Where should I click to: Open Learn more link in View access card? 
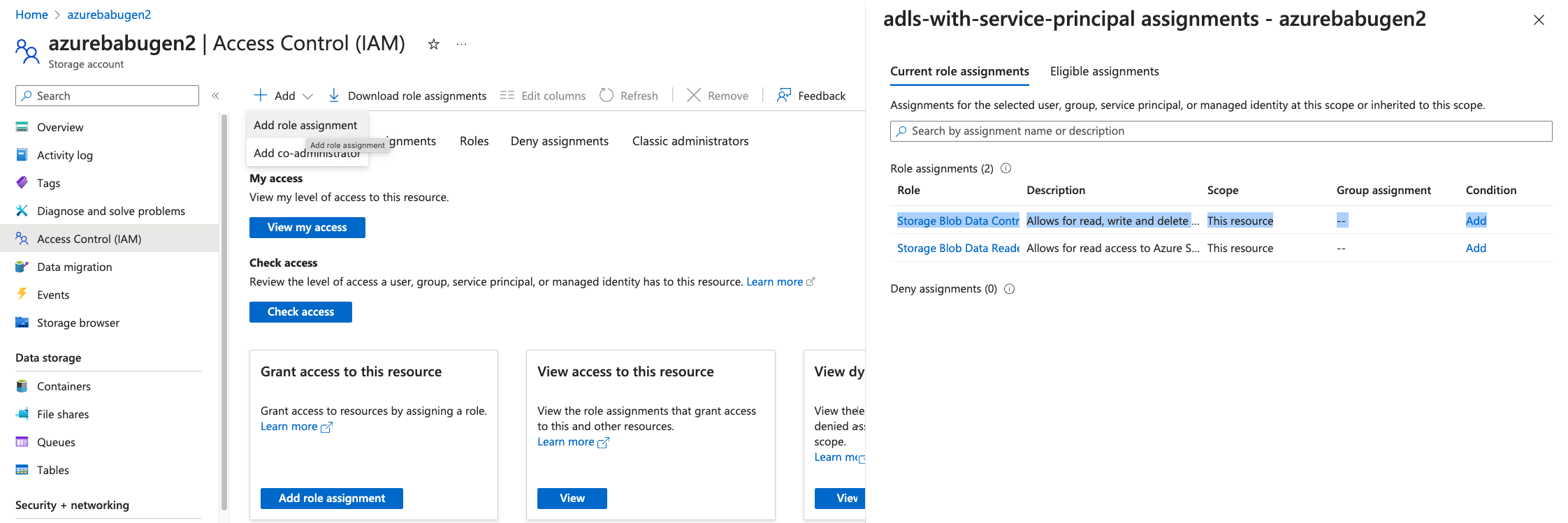[573, 442]
